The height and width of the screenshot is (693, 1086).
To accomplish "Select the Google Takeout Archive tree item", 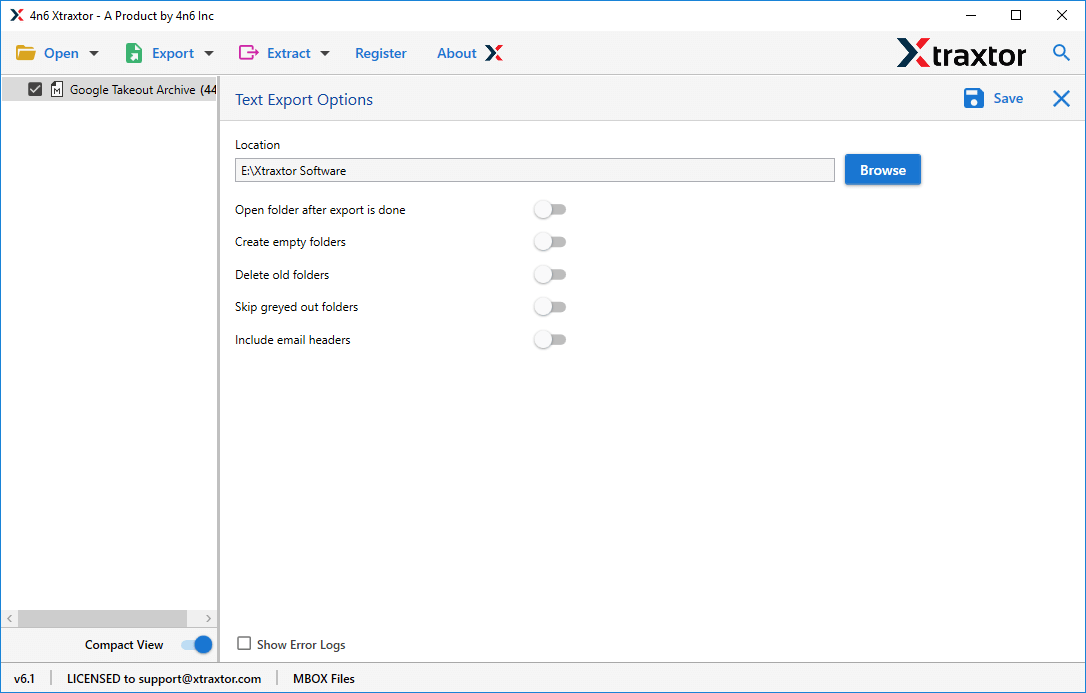I will click(x=109, y=89).
